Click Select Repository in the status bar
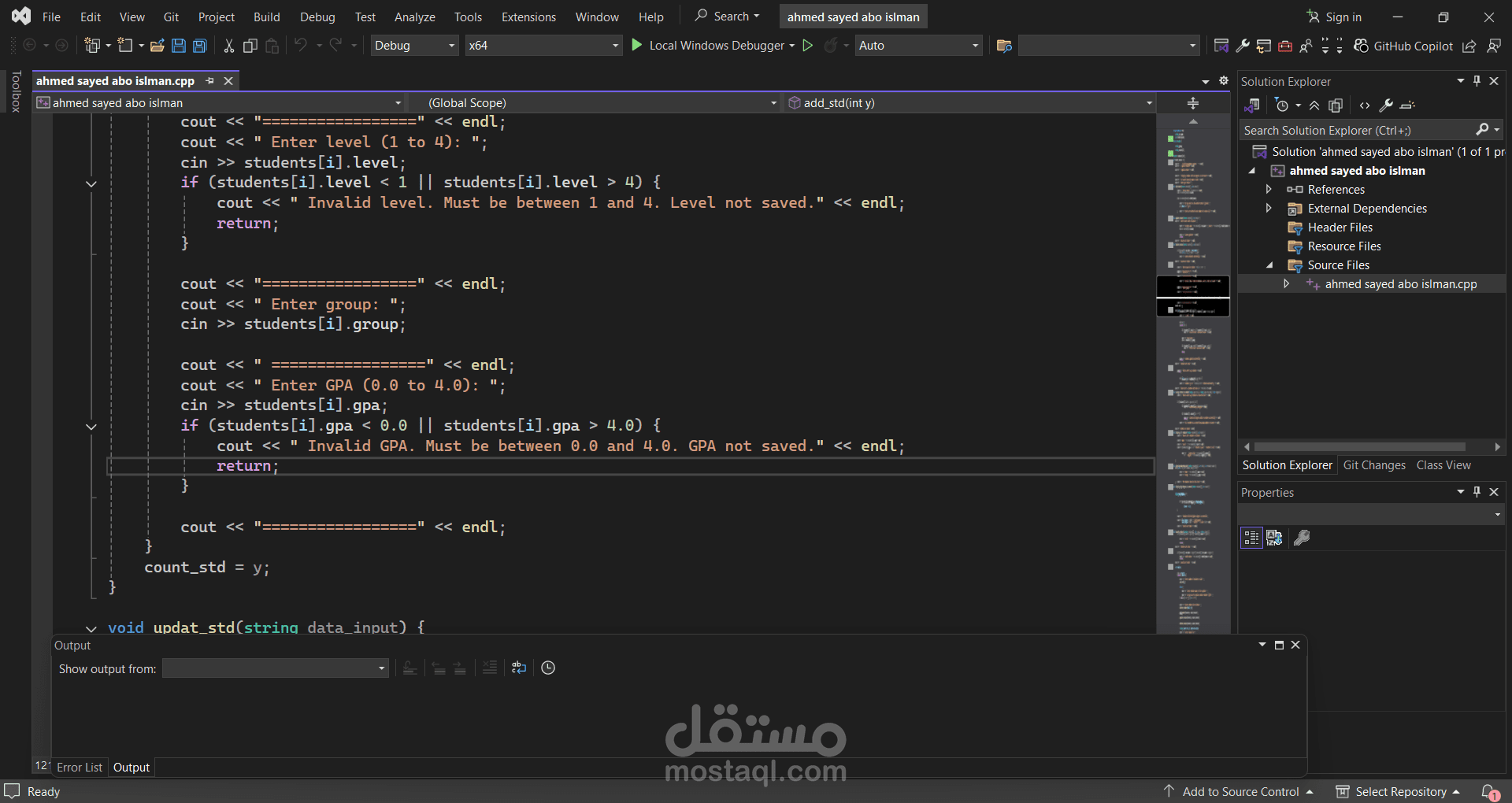This screenshot has width=1512, height=803. pyautogui.click(x=1399, y=792)
